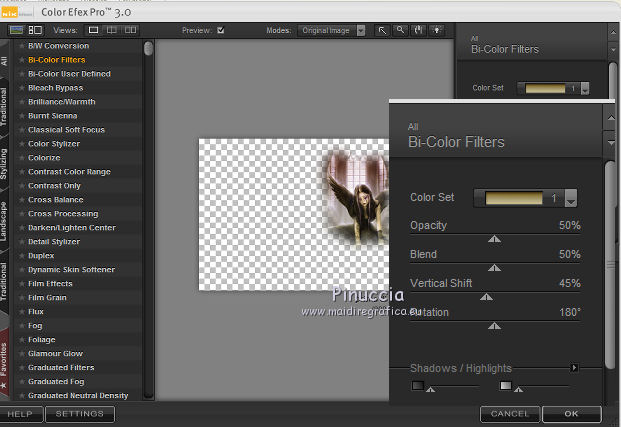
Task: Select Color Stylizer filter
Action: click(54, 144)
